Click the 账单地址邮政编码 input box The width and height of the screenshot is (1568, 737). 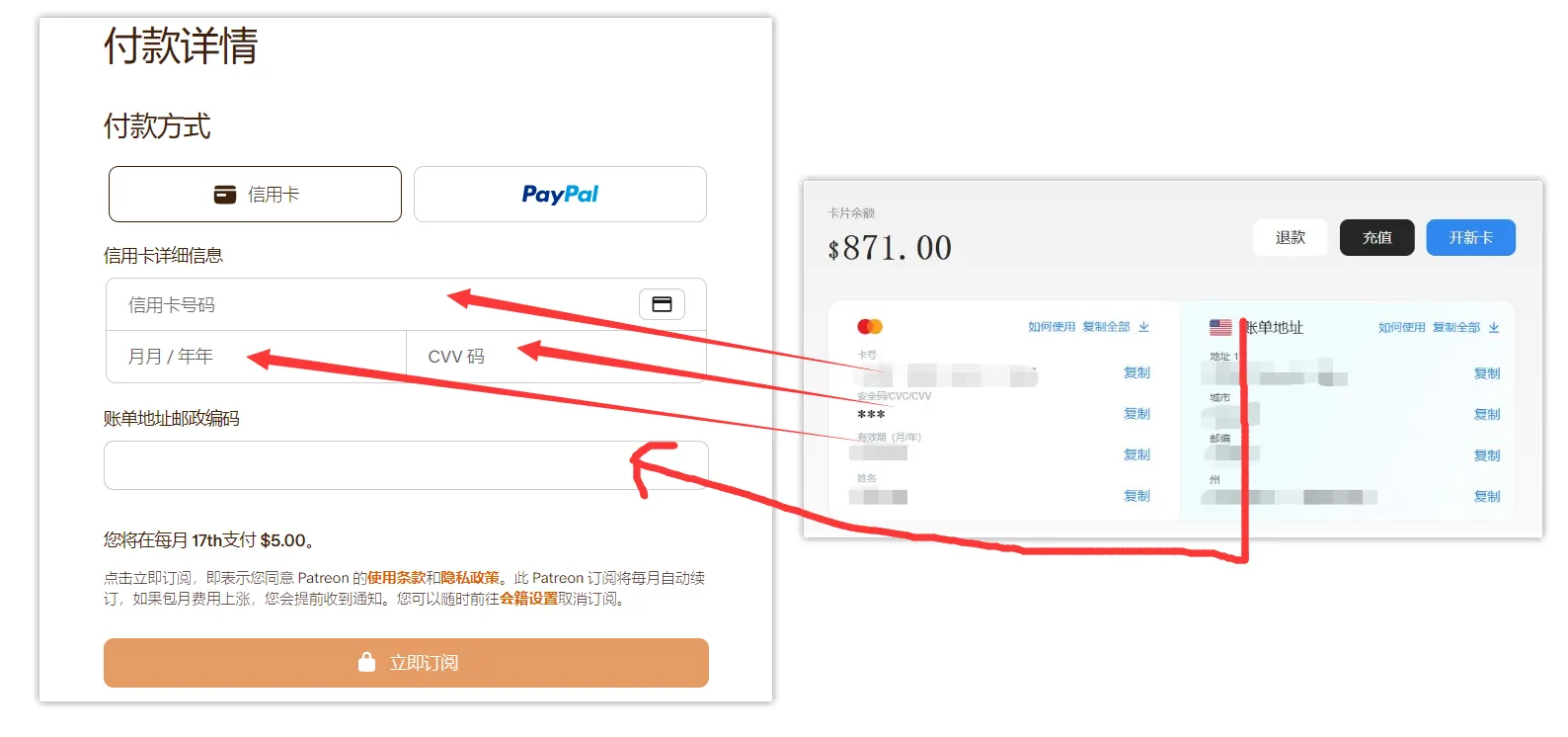click(x=406, y=465)
